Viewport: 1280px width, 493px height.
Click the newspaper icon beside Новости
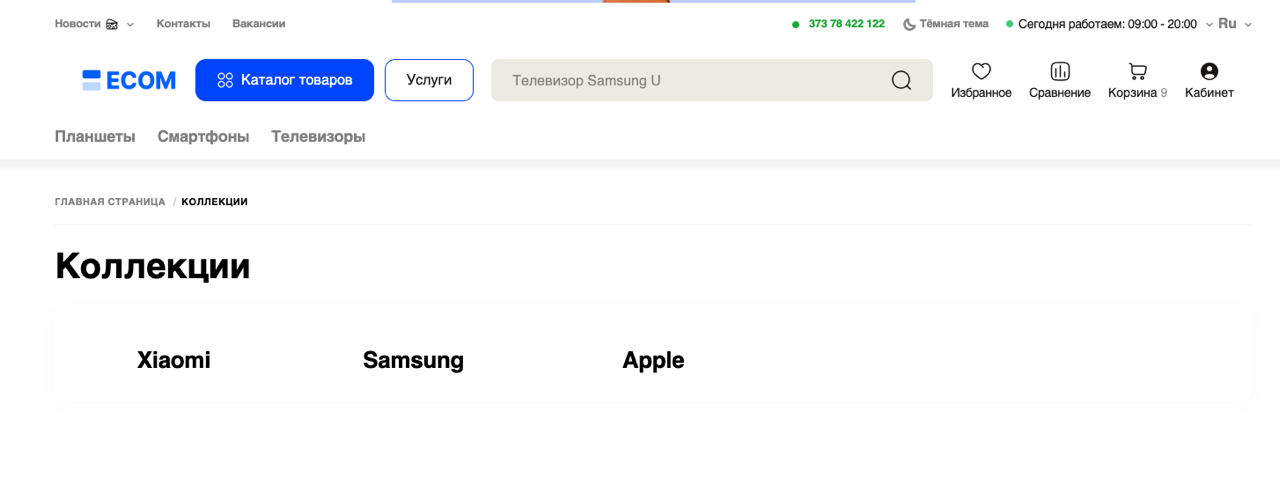(112, 24)
